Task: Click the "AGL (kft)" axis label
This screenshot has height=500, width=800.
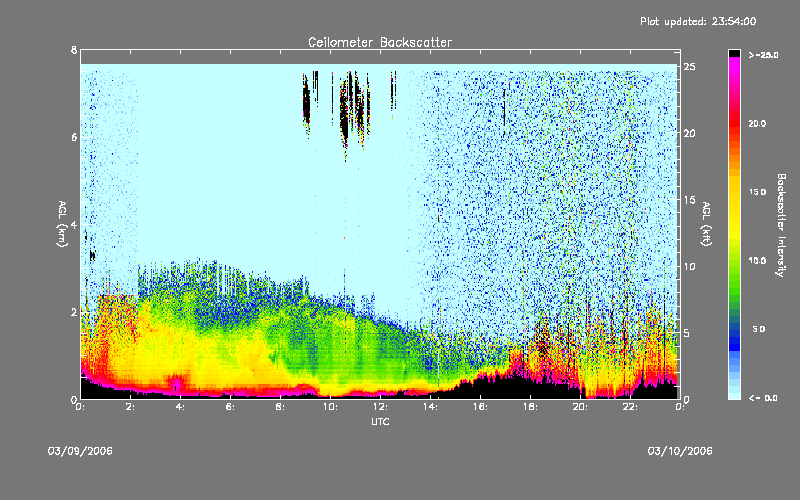Action: pyautogui.click(x=706, y=224)
